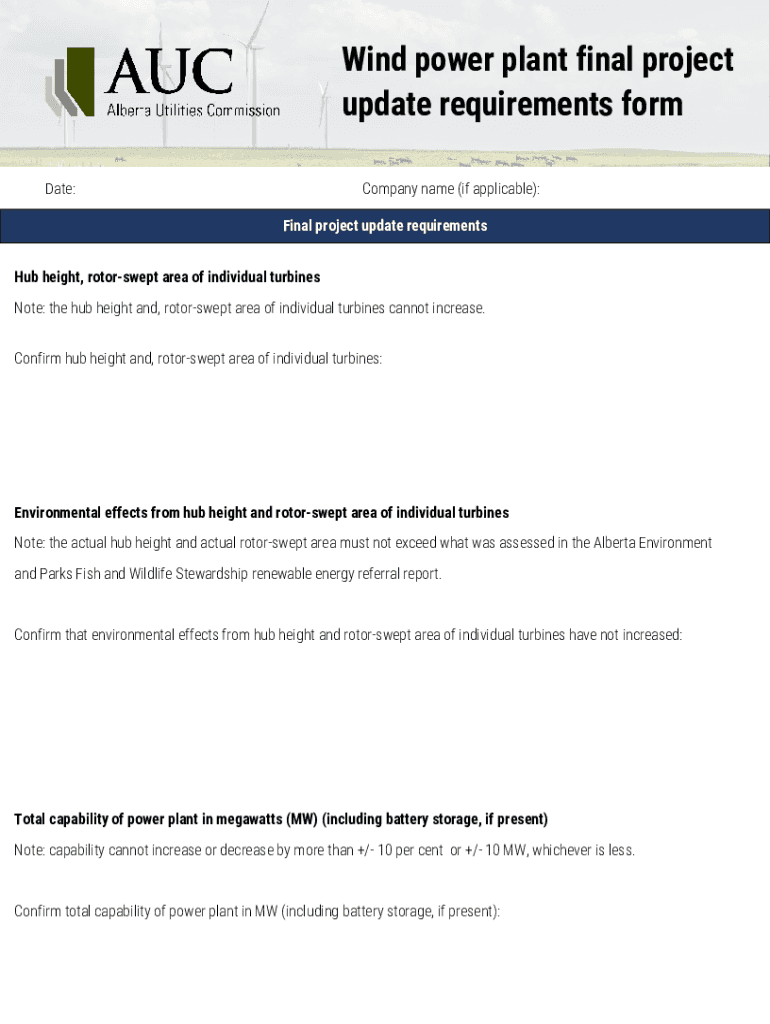Click the Date input field
770x1024 pixels.
(x=200, y=189)
